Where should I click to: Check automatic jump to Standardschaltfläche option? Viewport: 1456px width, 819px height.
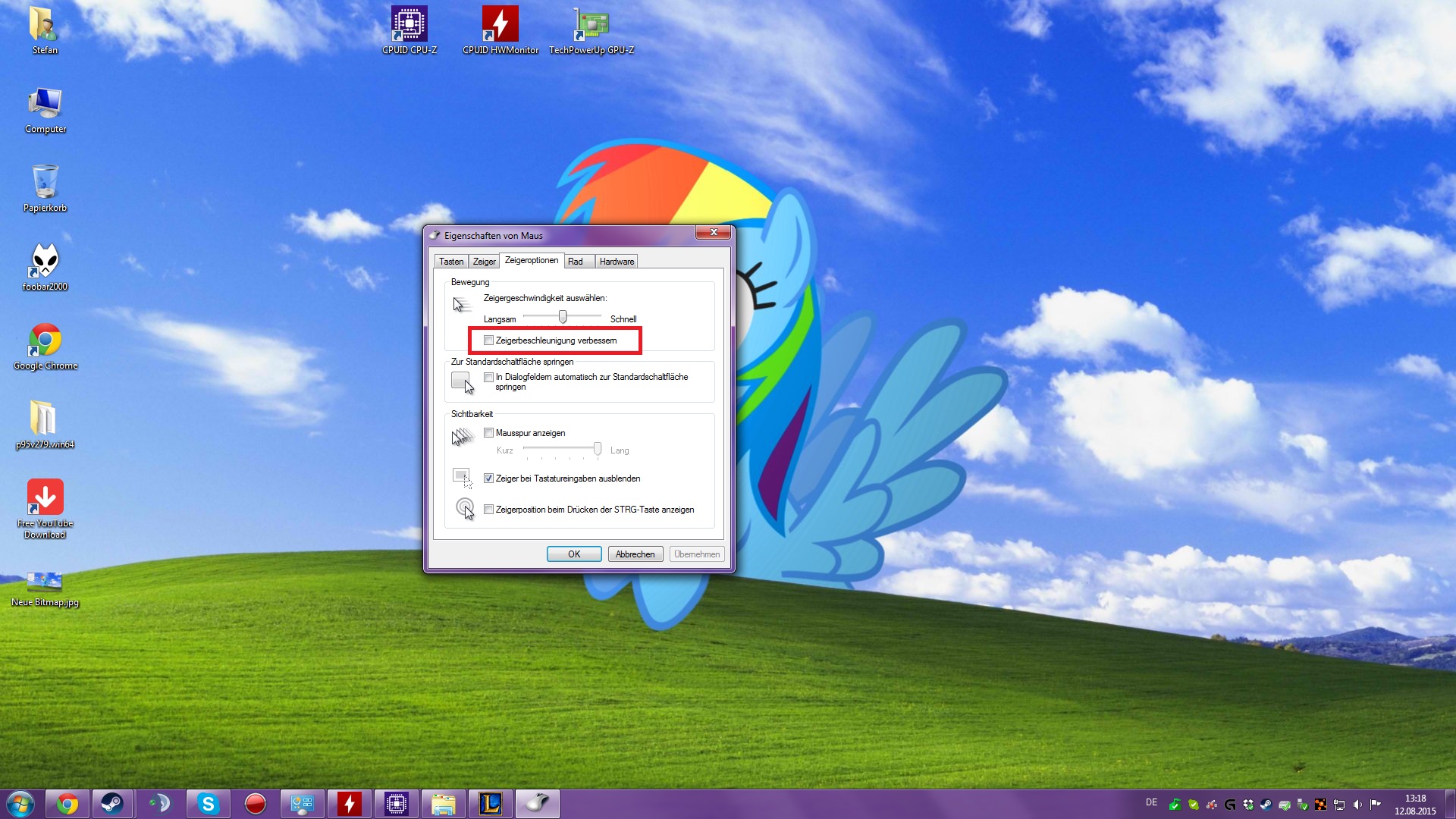click(489, 377)
